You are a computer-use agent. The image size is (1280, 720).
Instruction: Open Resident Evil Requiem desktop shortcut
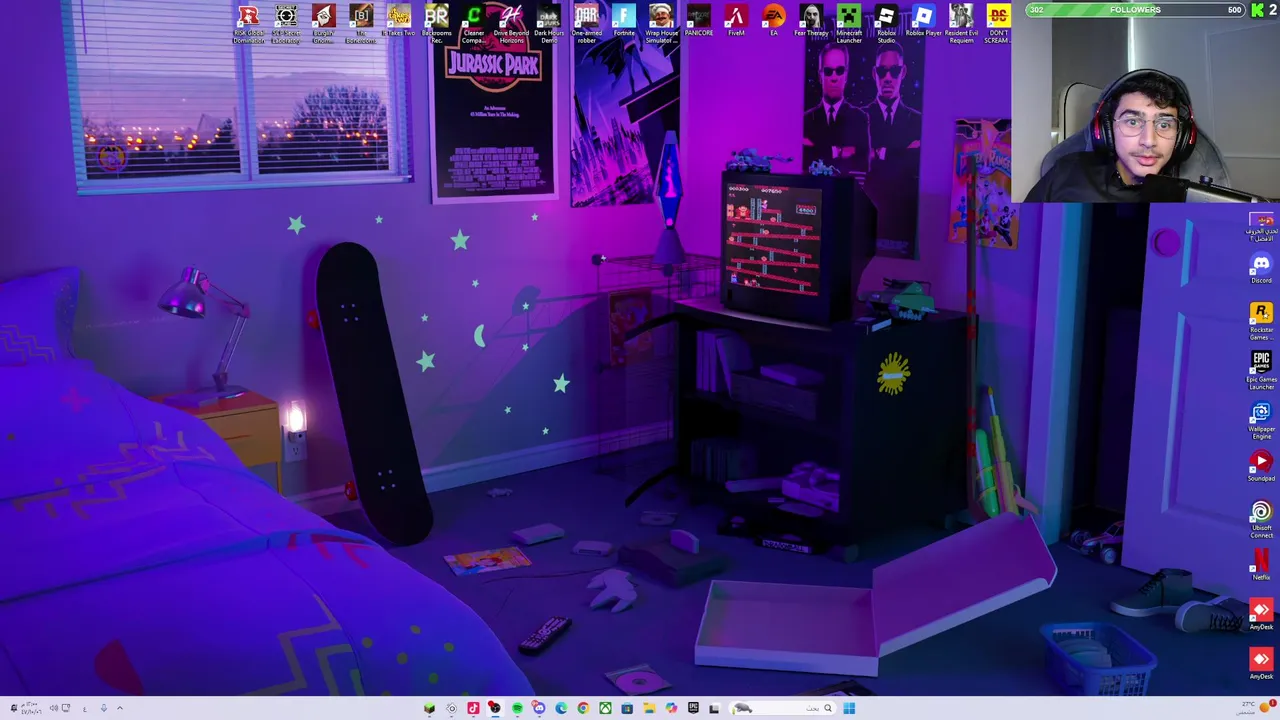pos(961,24)
